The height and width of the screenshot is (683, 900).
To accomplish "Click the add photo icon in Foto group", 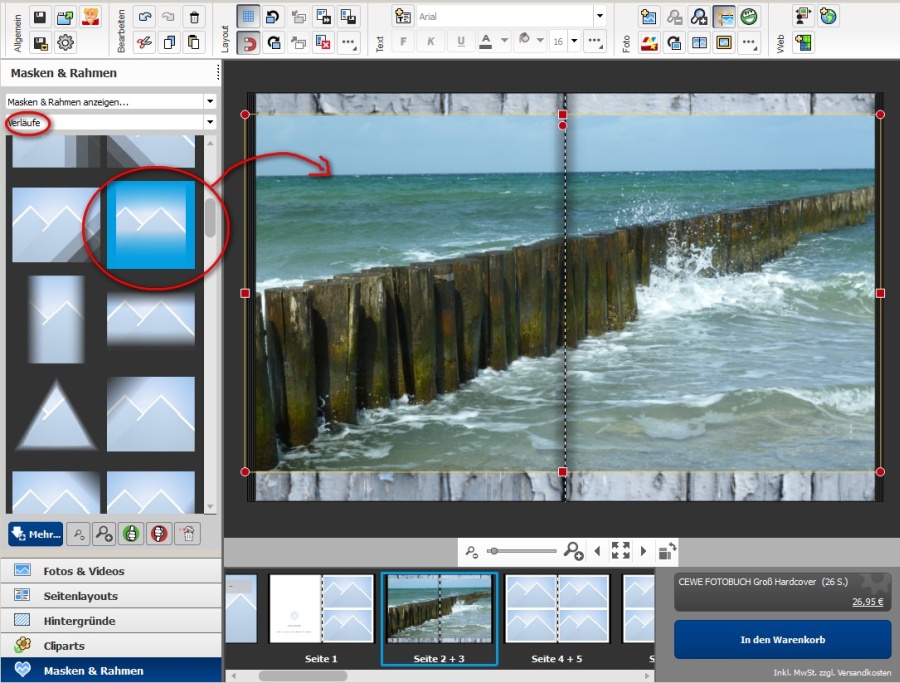I will tap(649, 16).
